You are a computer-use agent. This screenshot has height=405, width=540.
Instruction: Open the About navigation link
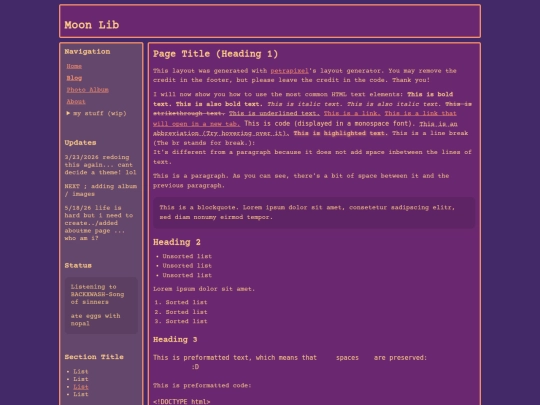(x=76, y=102)
